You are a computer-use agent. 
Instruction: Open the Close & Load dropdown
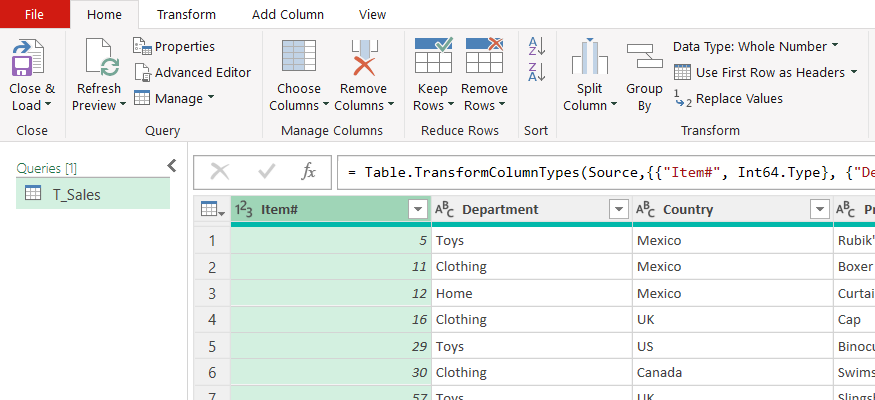click(x=47, y=105)
